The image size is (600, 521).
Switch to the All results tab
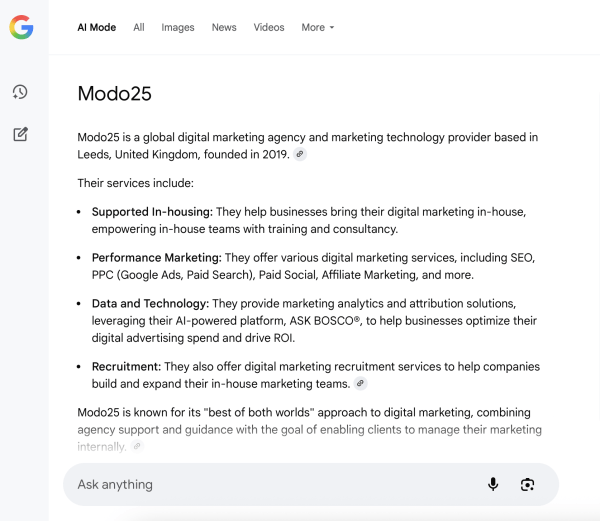[139, 28]
